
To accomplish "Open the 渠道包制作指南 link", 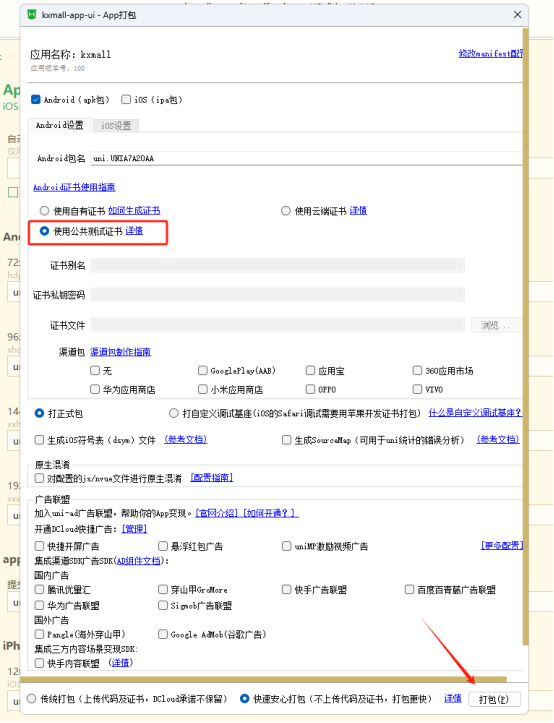I will click(x=120, y=352).
